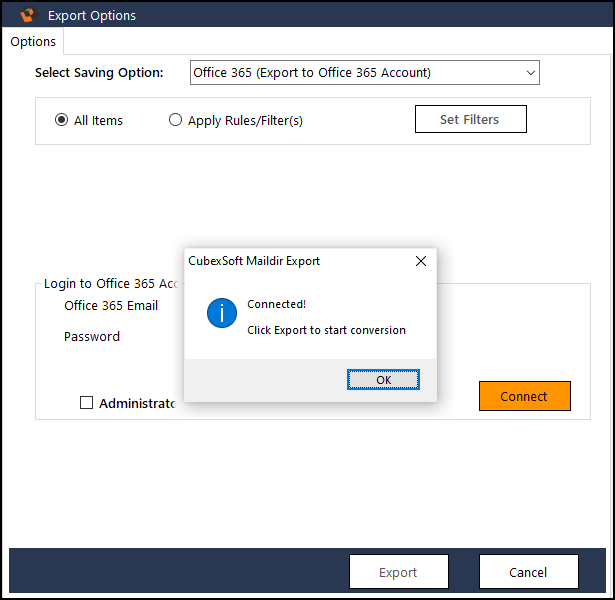Open the Select Saving Option dropdown
The image size is (615, 600).
pos(365,73)
